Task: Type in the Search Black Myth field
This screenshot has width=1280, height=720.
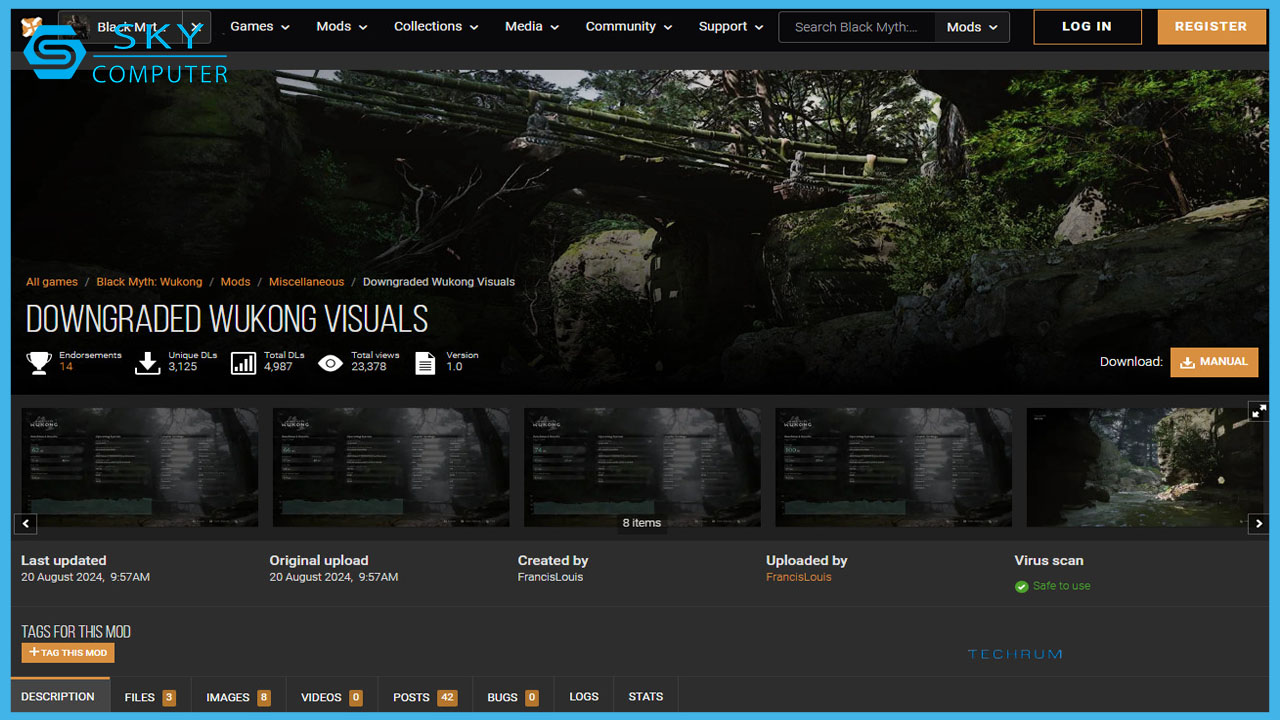Action: click(x=856, y=27)
